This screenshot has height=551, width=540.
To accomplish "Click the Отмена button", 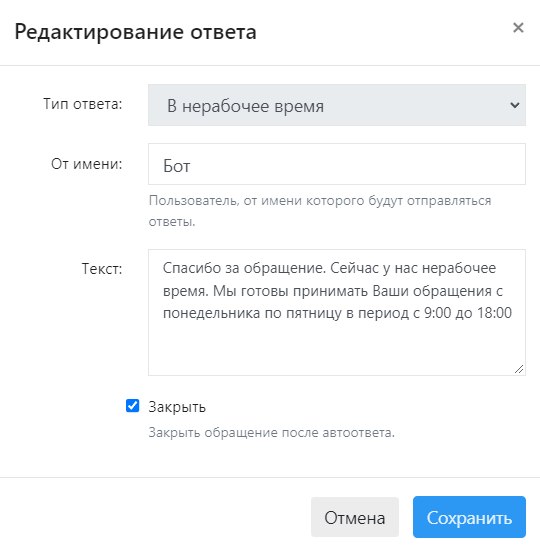I will [x=354, y=517].
